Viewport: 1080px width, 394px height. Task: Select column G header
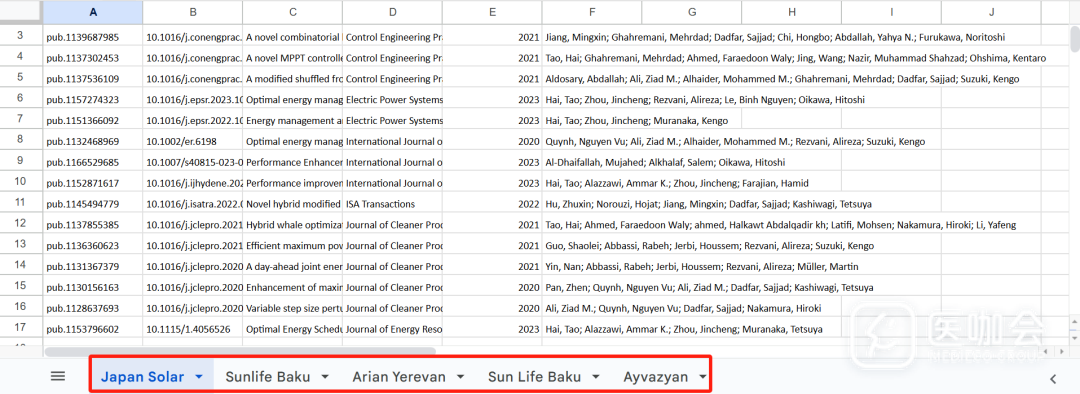coord(692,12)
